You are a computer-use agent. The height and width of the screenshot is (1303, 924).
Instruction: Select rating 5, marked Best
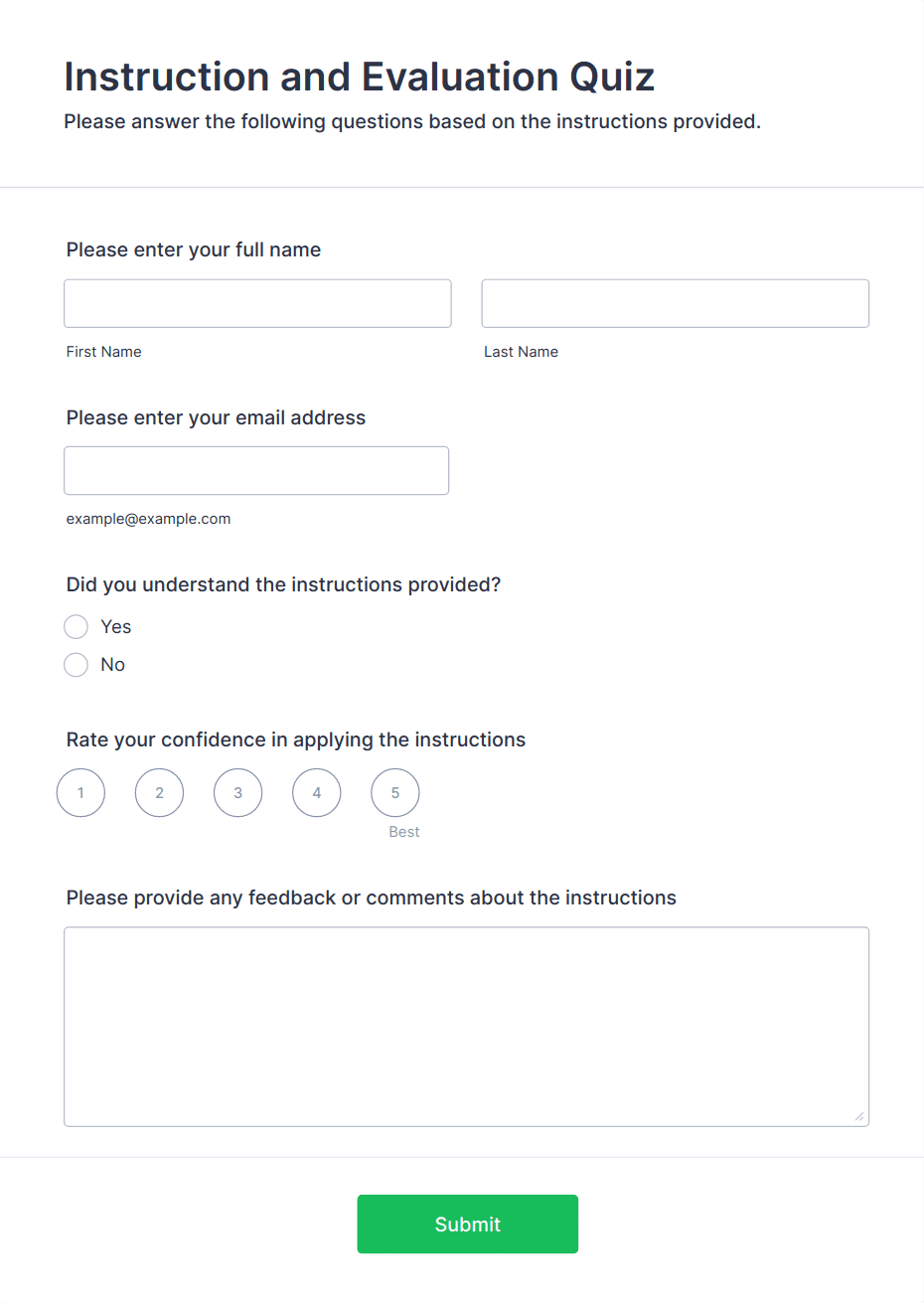(395, 793)
